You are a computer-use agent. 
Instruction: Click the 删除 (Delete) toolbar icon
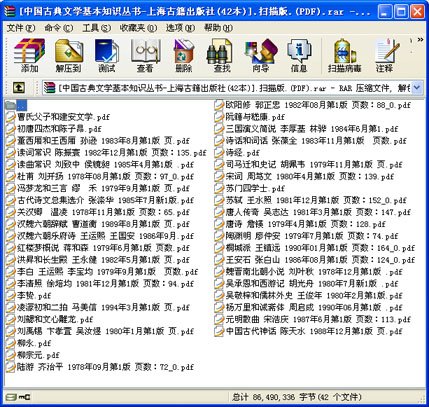click(184, 55)
